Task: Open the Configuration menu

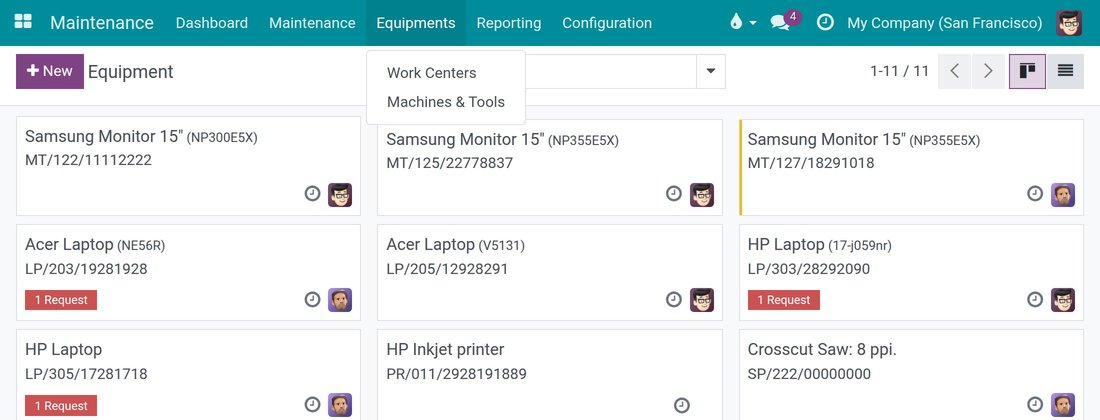Action: pyautogui.click(x=607, y=22)
